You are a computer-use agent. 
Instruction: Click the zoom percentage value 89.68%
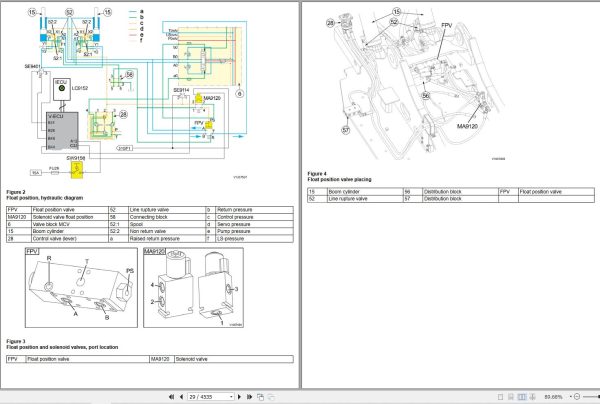click(554, 397)
